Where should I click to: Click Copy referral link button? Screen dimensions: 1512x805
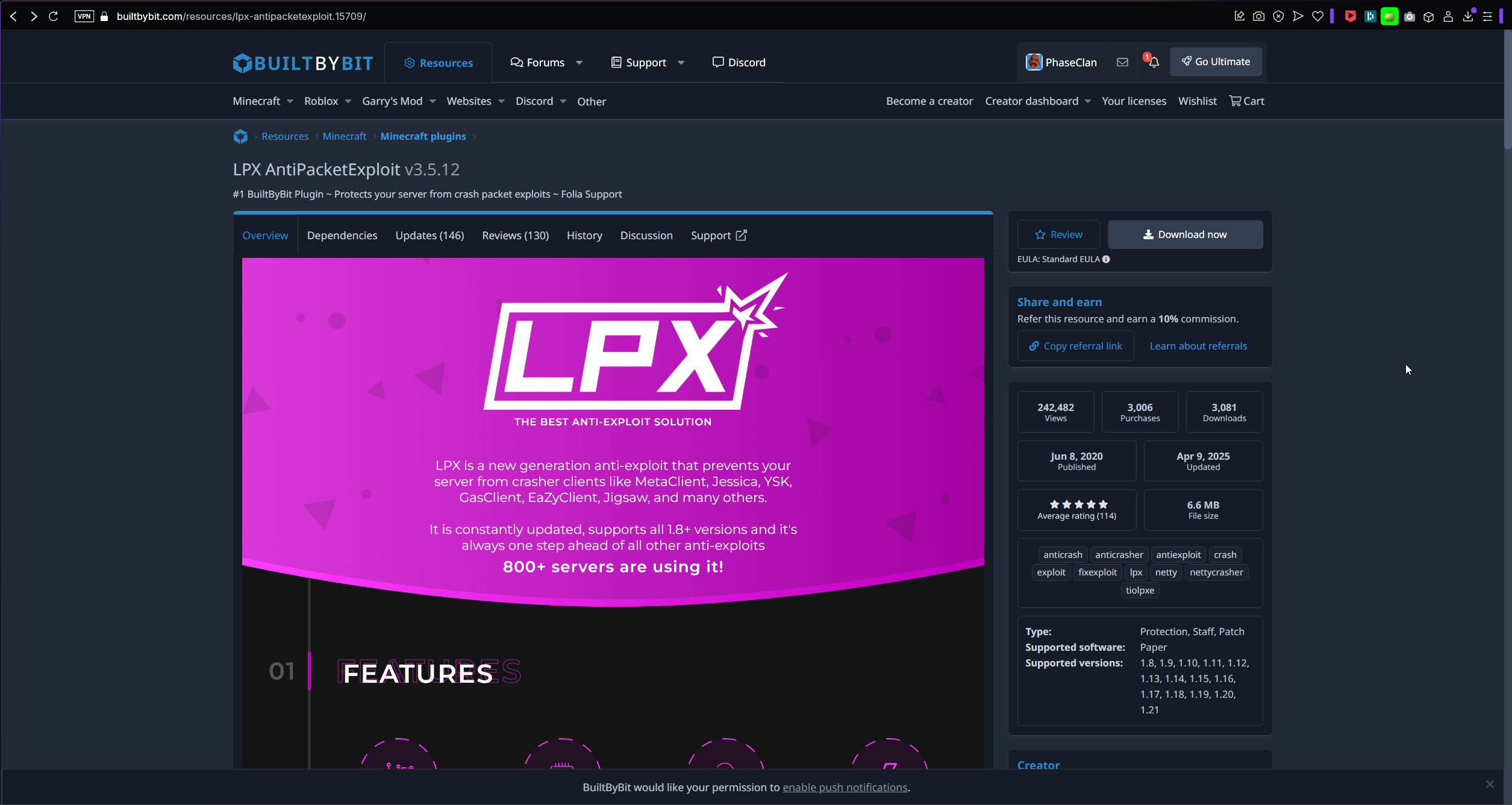pos(1075,346)
